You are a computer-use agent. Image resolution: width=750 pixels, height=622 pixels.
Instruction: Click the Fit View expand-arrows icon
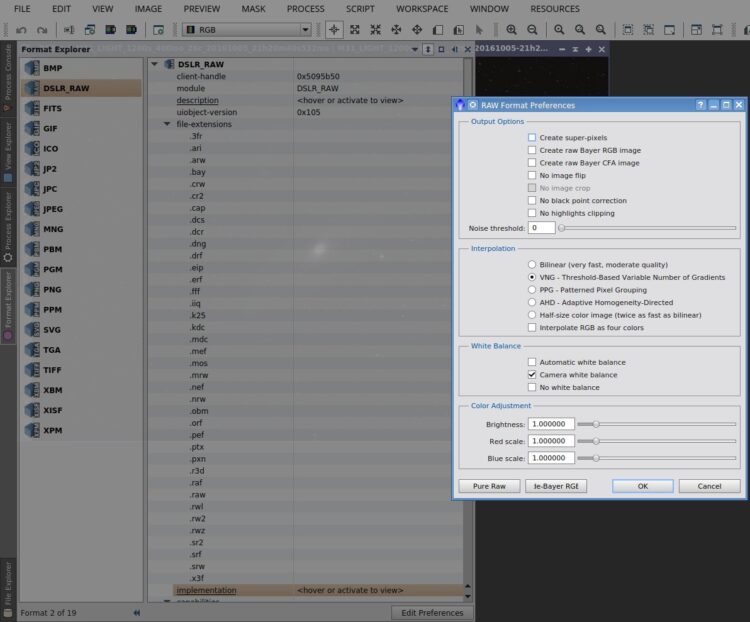(355, 30)
